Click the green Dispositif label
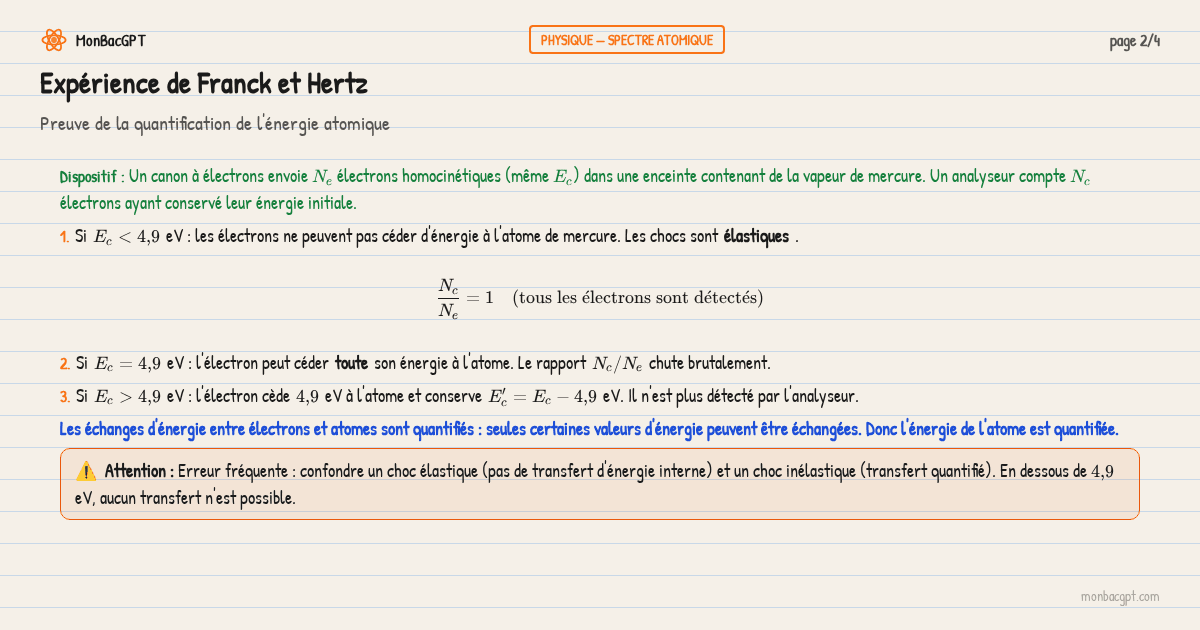 89,177
